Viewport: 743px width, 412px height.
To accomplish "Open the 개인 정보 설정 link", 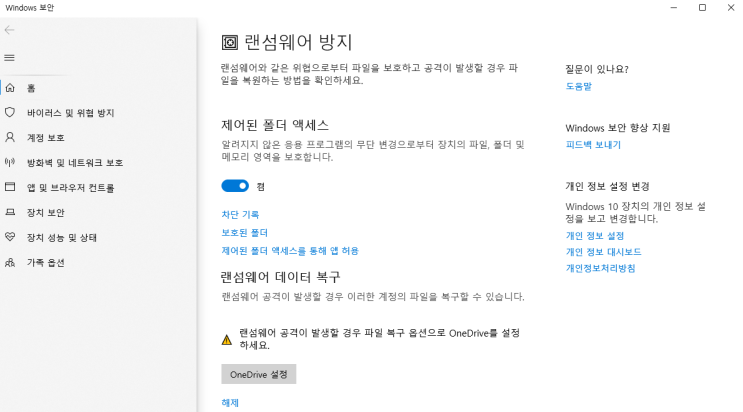I will [595, 236].
